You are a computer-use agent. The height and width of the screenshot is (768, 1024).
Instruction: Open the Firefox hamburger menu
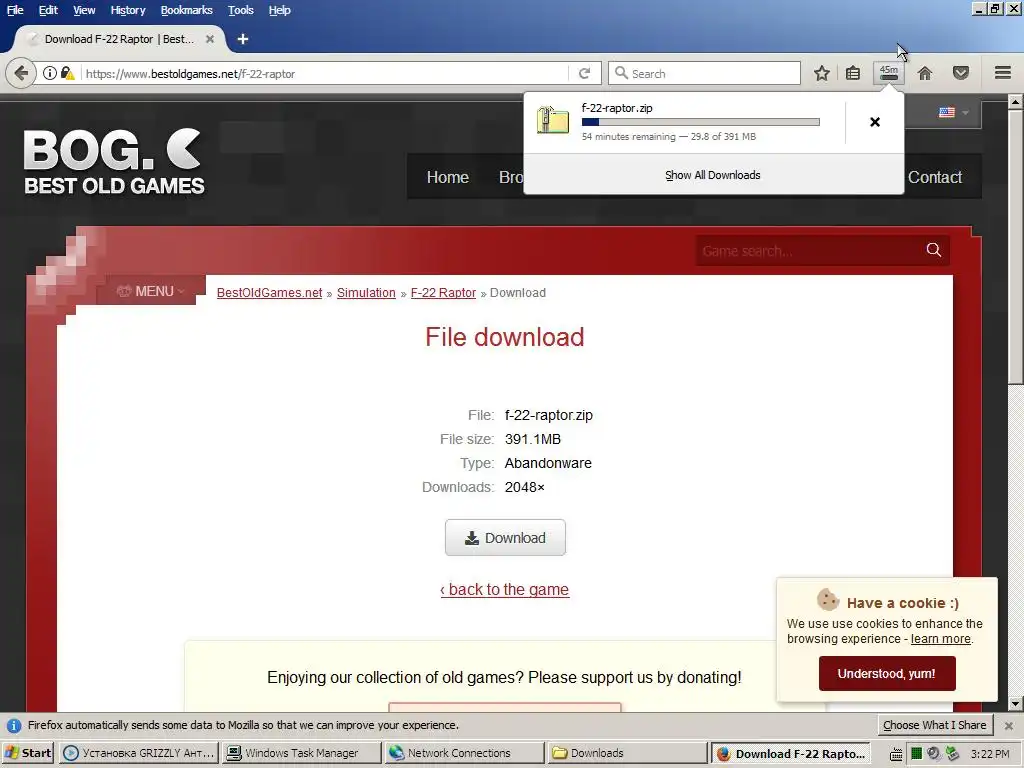tap(1003, 72)
